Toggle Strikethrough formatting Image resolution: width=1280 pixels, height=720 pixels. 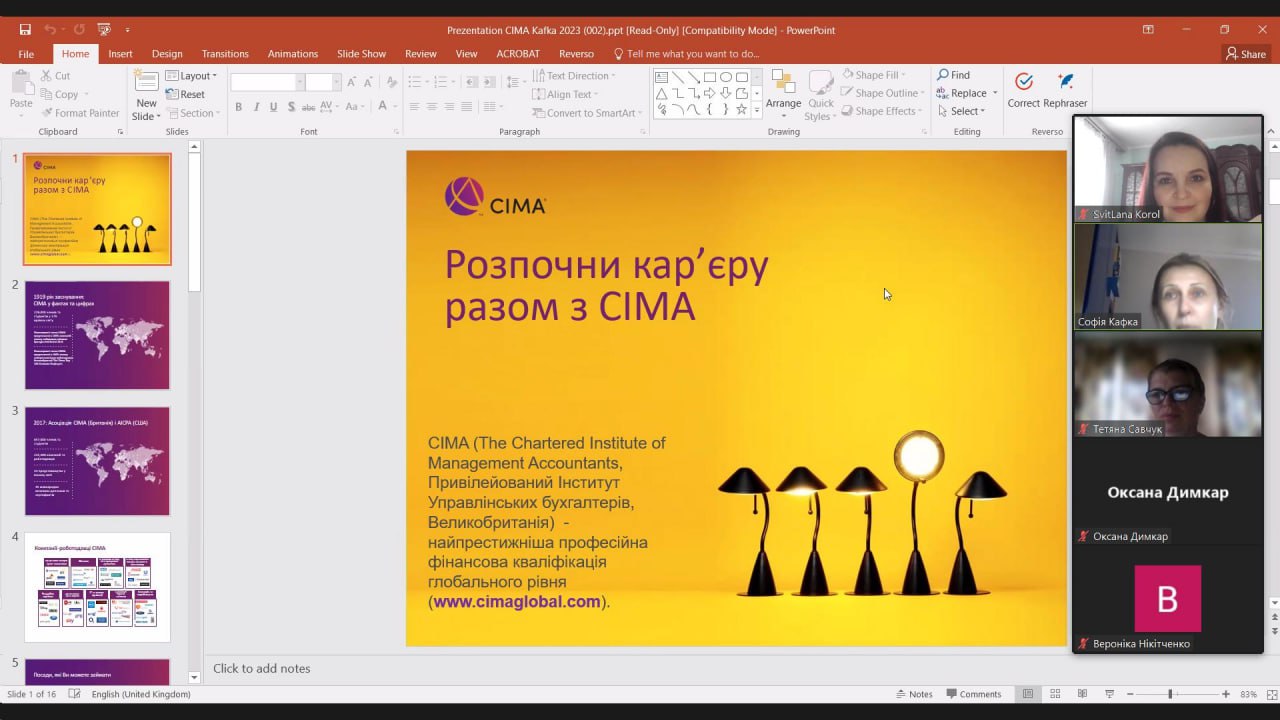310,107
